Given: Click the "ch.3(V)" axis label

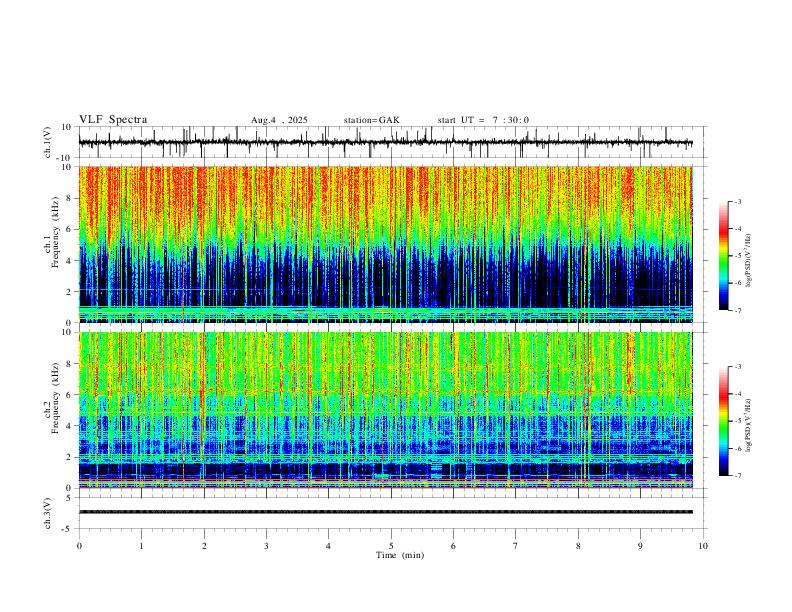Looking at the screenshot, I should 48,513.
